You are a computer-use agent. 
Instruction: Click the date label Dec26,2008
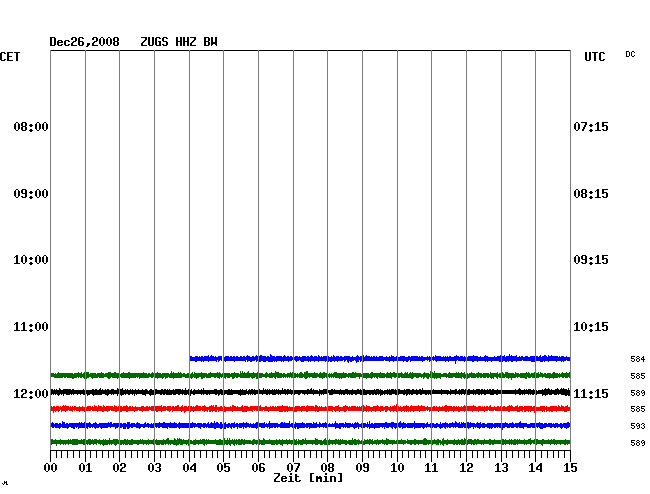[x=85, y=42]
